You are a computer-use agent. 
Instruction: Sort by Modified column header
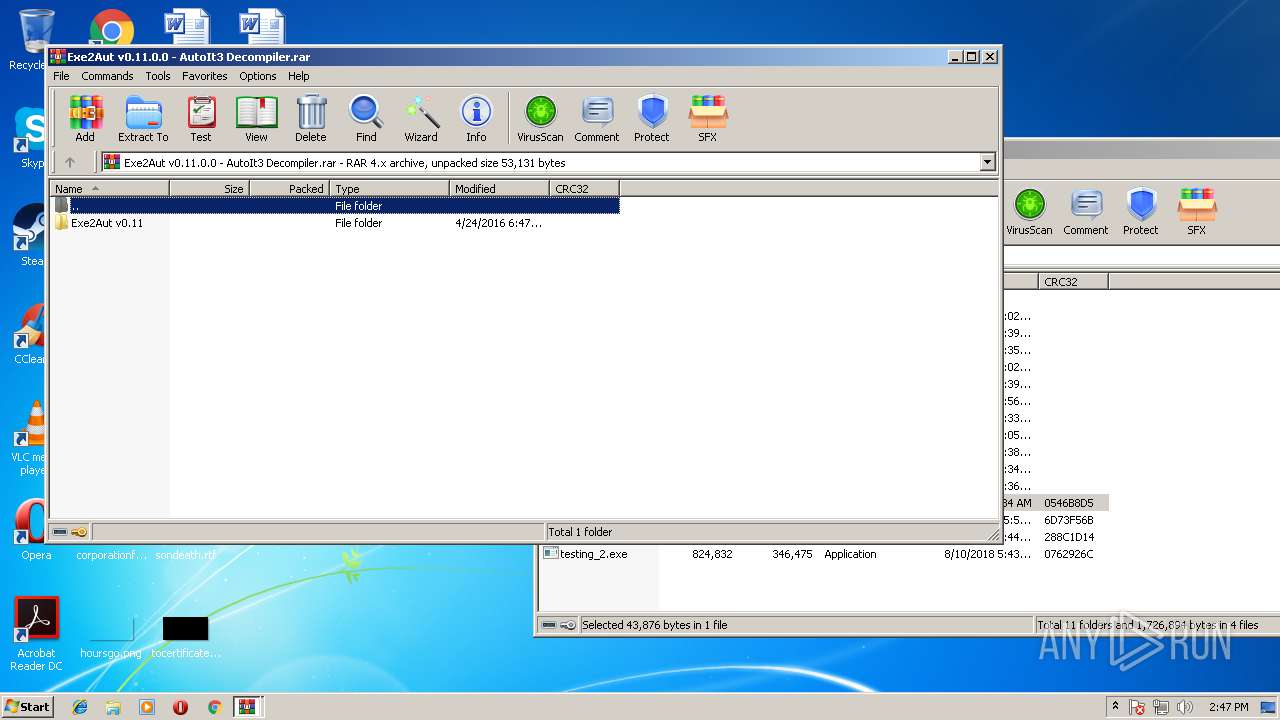[x=500, y=188]
